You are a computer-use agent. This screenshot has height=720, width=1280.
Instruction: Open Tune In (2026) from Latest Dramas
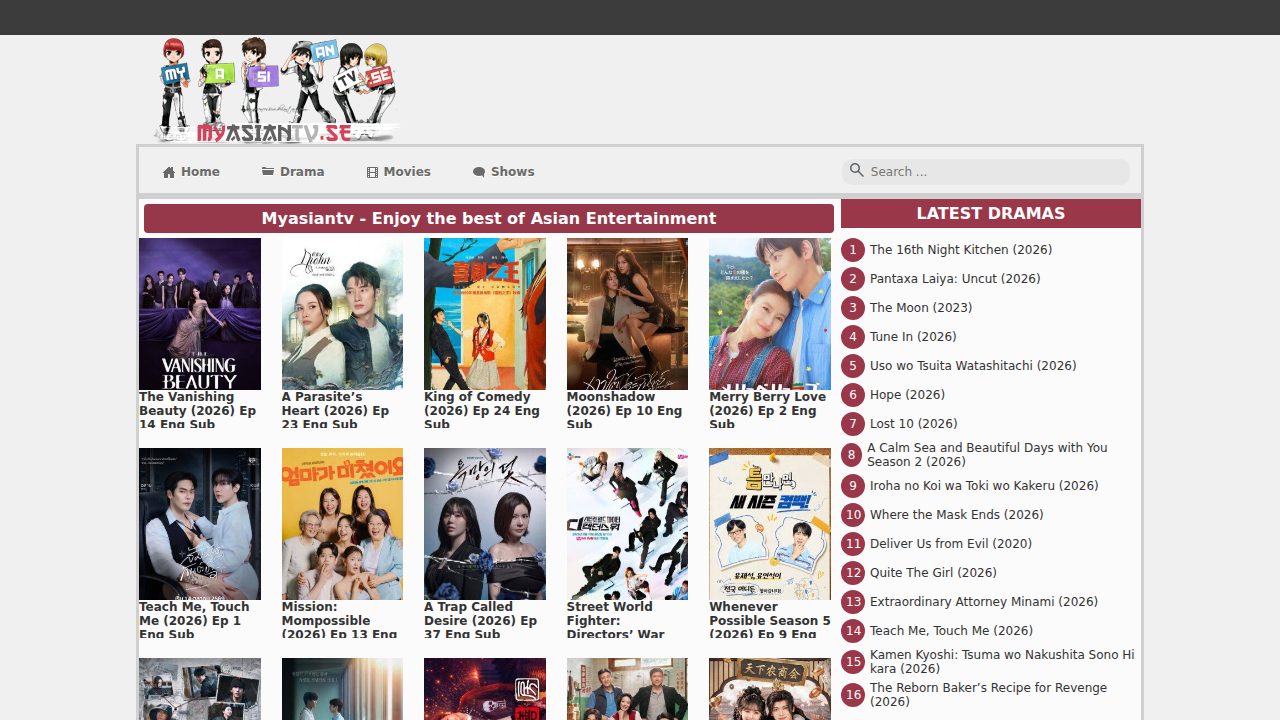(x=913, y=337)
